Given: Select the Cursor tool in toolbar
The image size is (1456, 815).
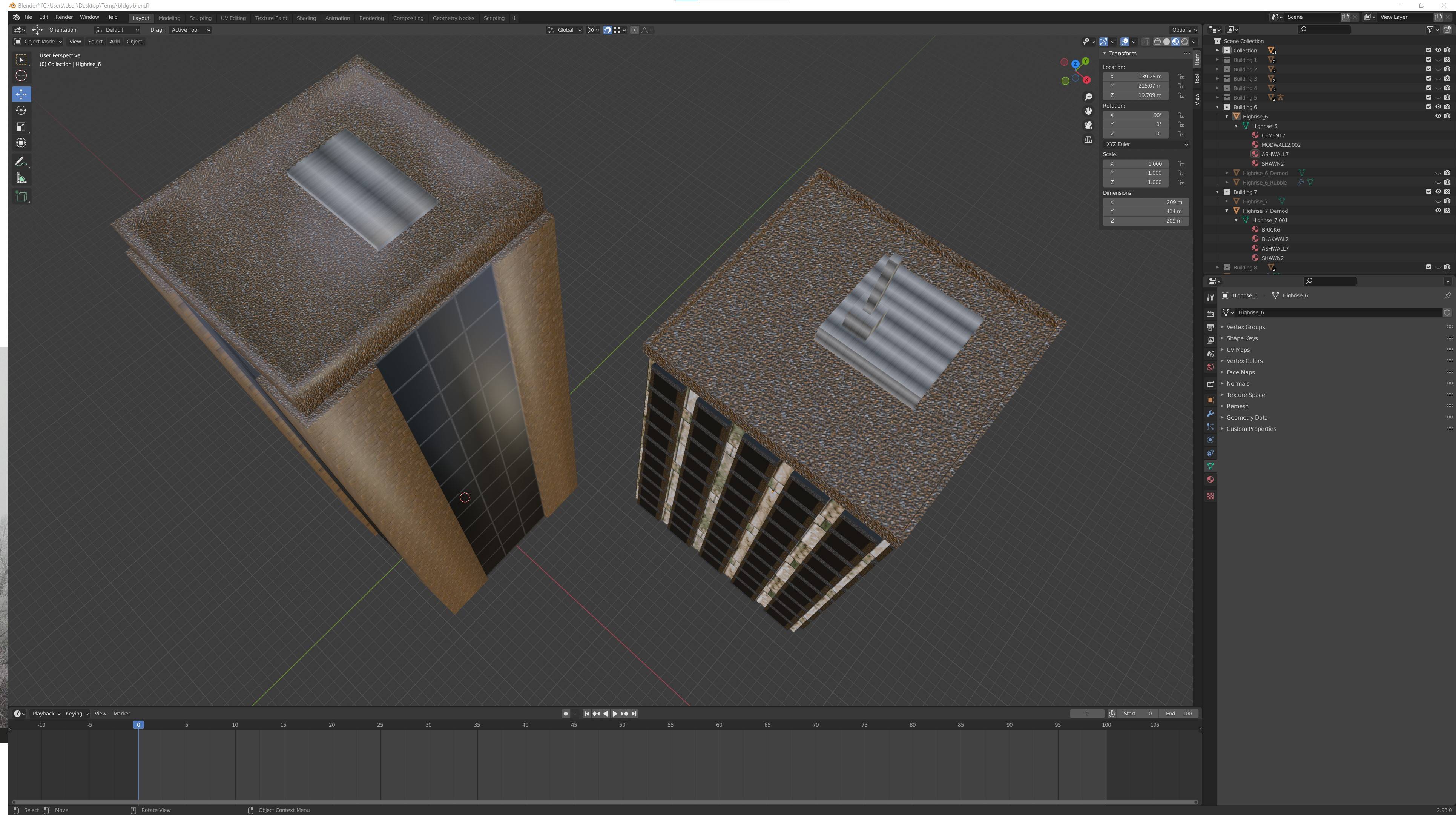Looking at the screenshot, I should (21, 76).
